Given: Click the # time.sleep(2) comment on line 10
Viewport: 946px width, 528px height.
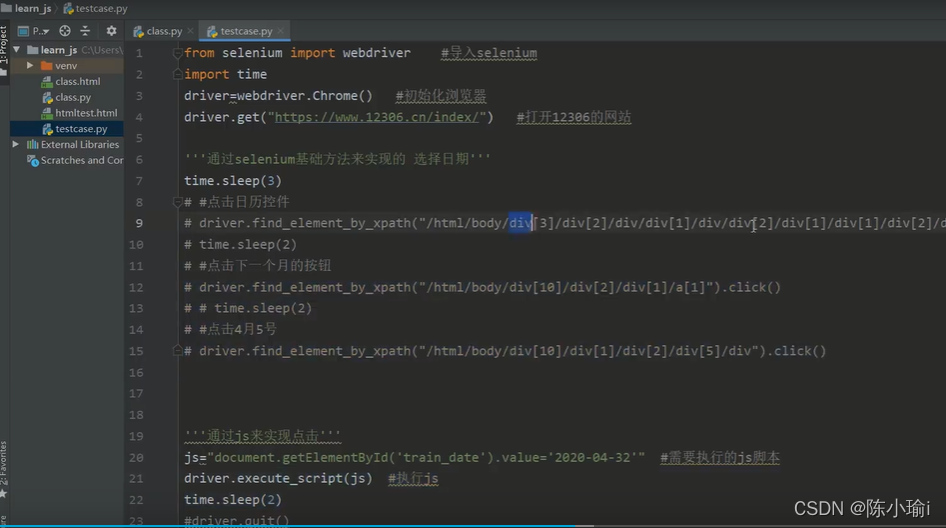Looking at the screenshot, I should coord(241,244).
